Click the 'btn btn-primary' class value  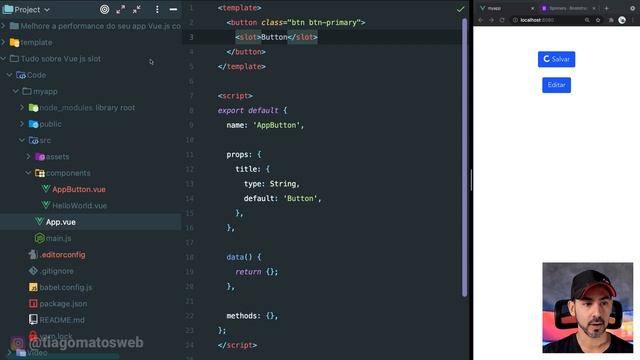[323, 22]
